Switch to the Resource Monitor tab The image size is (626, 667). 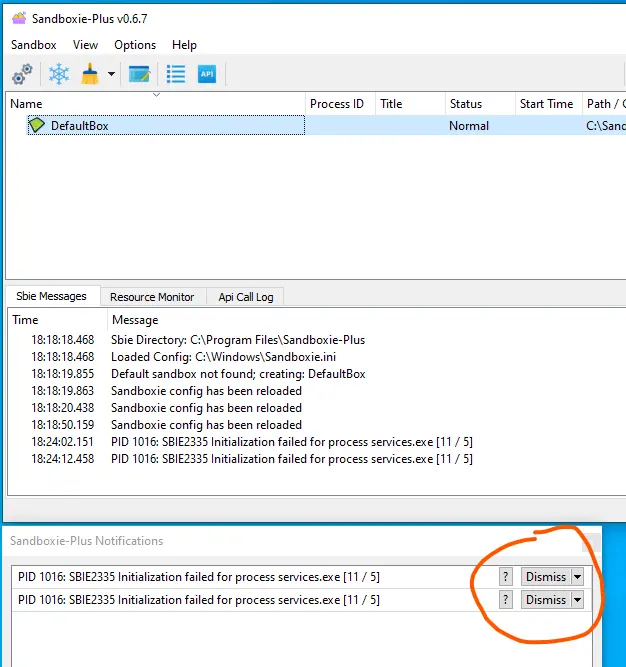click(x=152, y=297)
